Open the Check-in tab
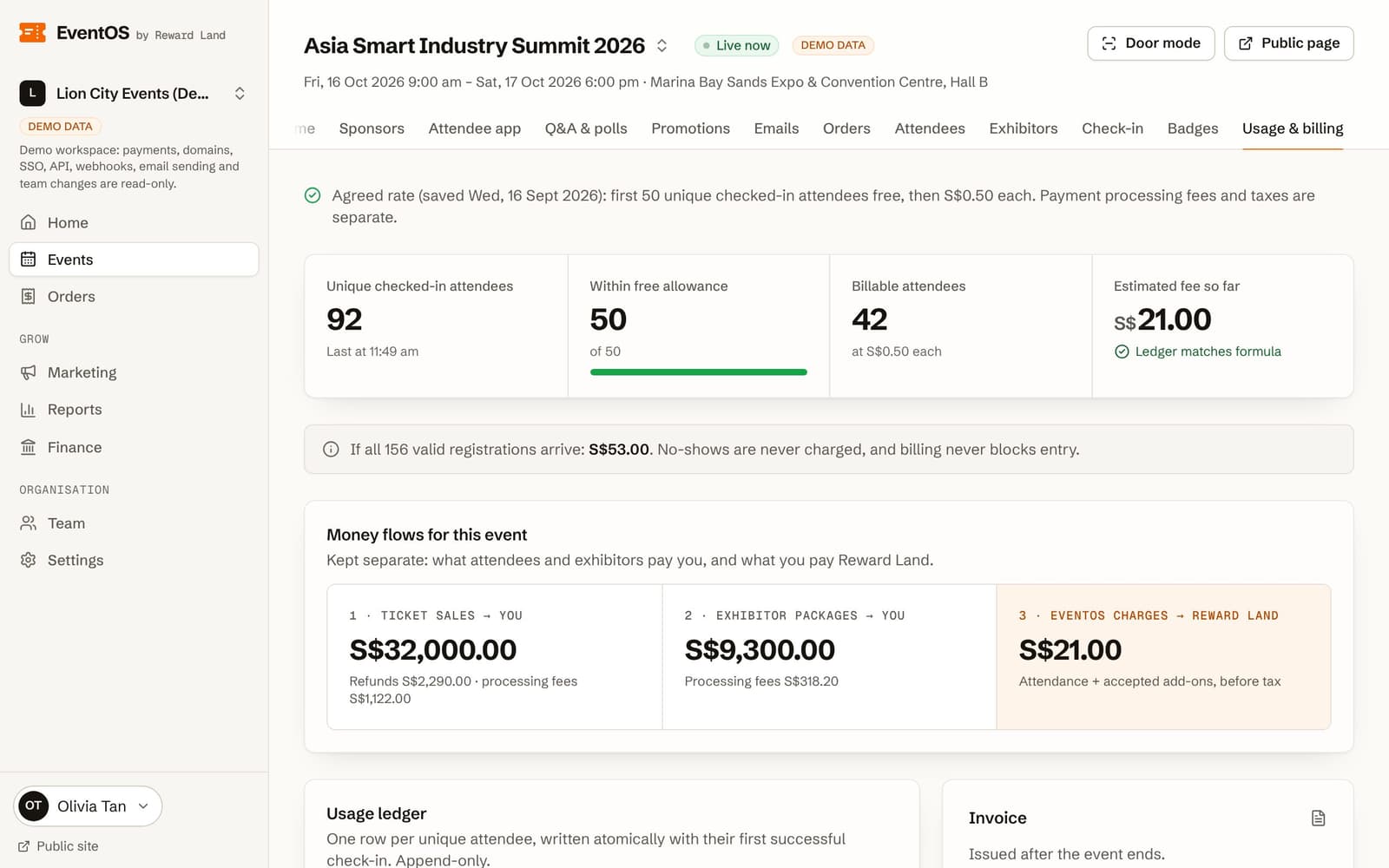The width and height of the screenshot is (1389, 868). [x=1112, y=128]
